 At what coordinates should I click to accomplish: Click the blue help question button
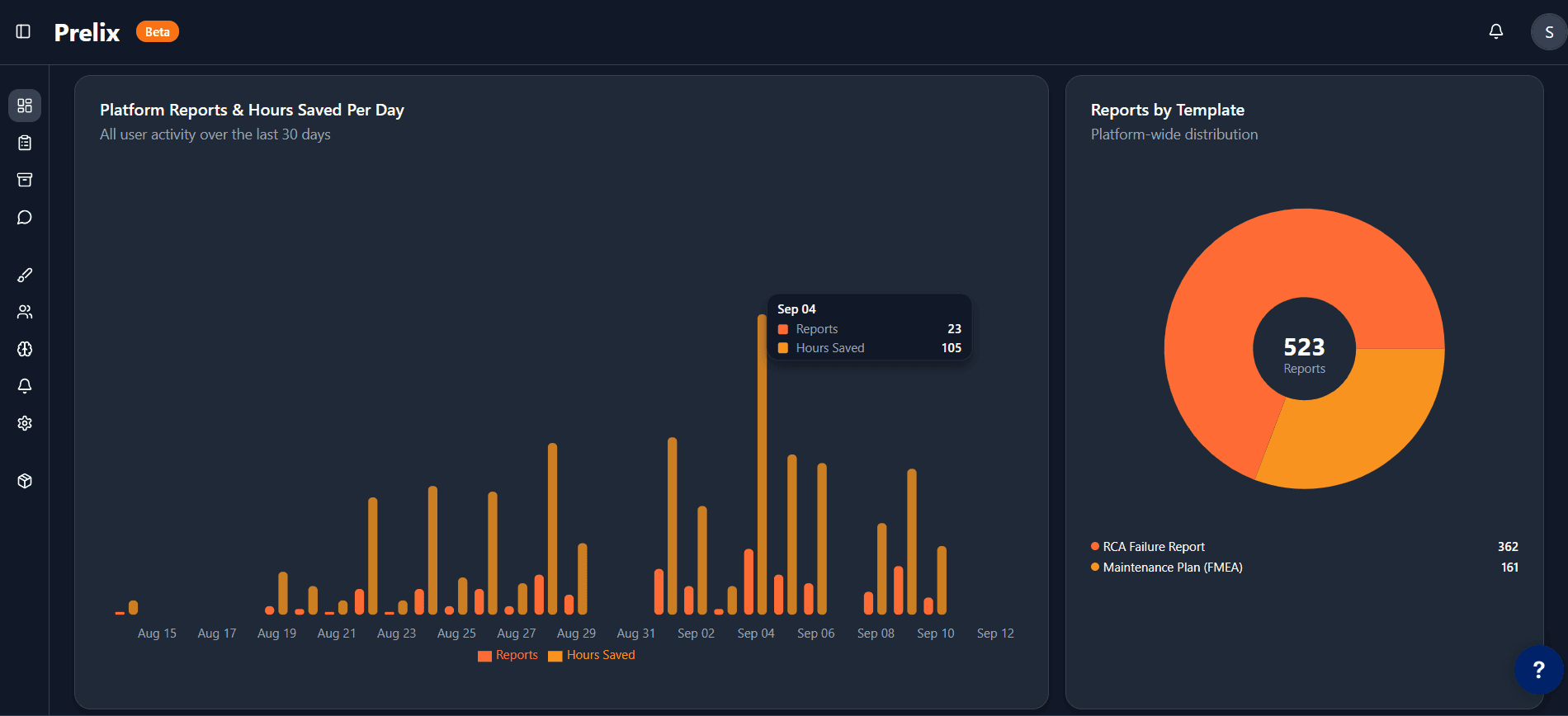1538,669
